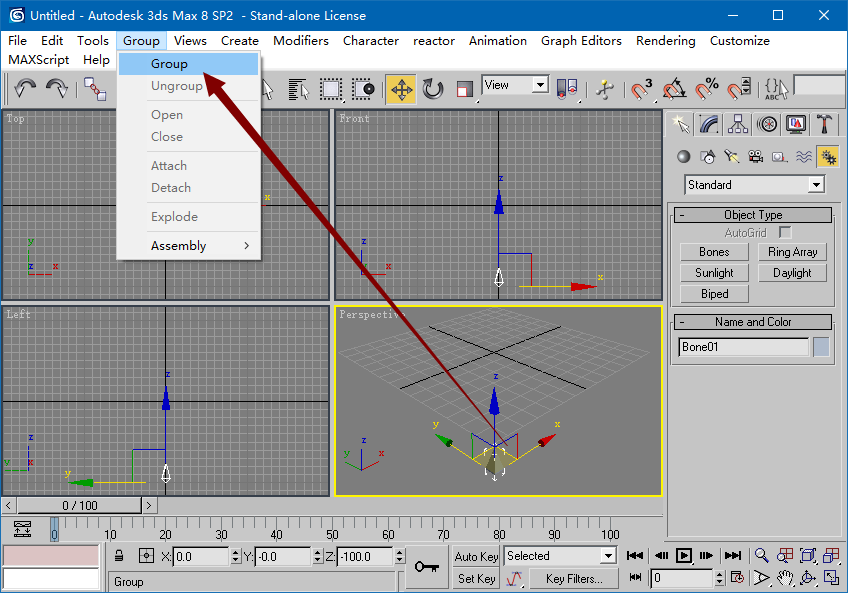Screen dimensions: 848x593
Task: Enable the AutoGrid checkbox
Action: click(785, 233)
